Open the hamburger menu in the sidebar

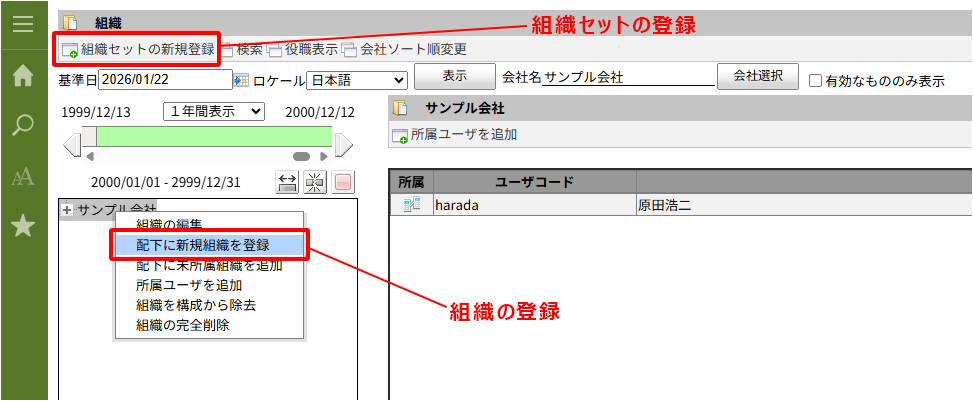pyautogui.click(x=23, y=24)
